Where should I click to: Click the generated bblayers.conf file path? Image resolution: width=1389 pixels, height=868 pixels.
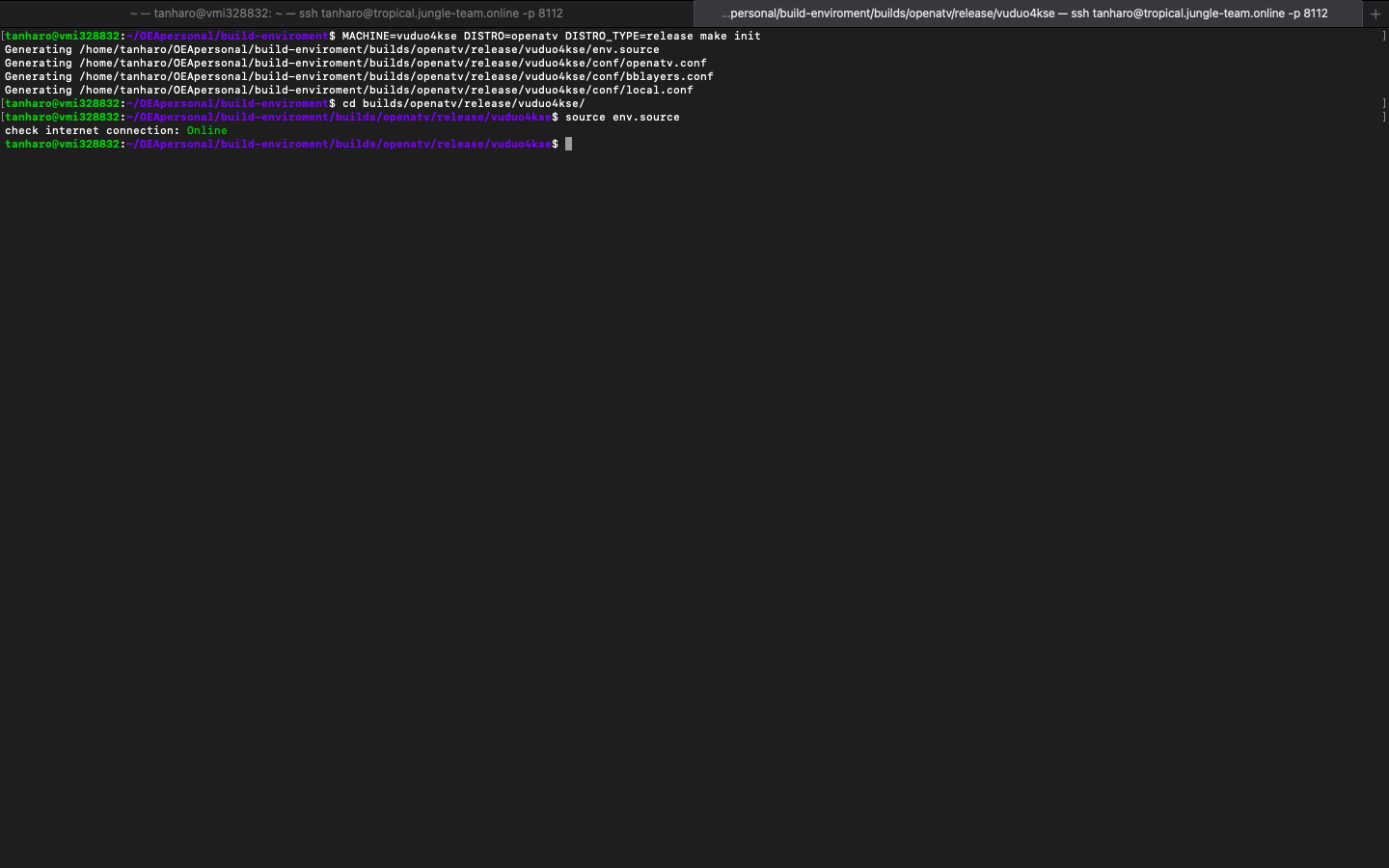(396, 76)
